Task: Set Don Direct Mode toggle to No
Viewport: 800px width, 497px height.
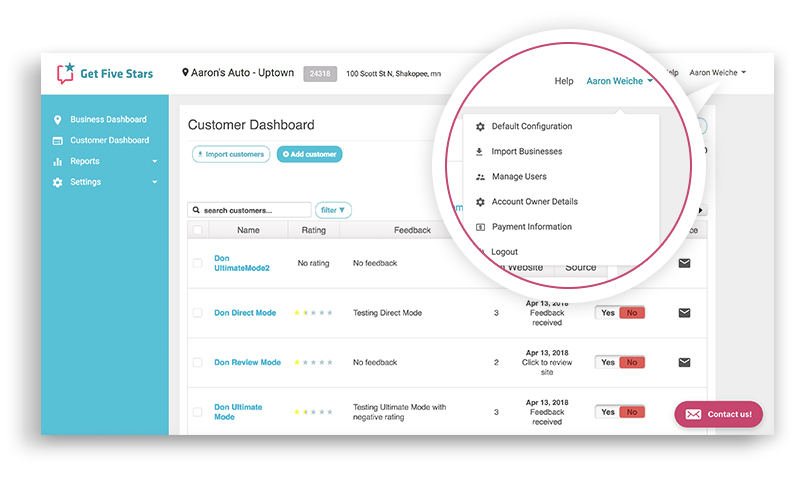Action: pos(632,313)
